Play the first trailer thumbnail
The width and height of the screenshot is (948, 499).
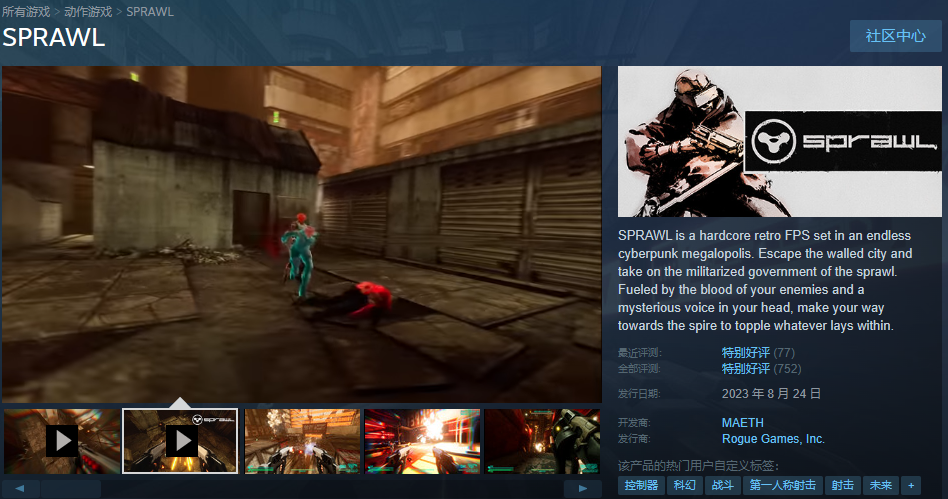click(x=62, y=441)
